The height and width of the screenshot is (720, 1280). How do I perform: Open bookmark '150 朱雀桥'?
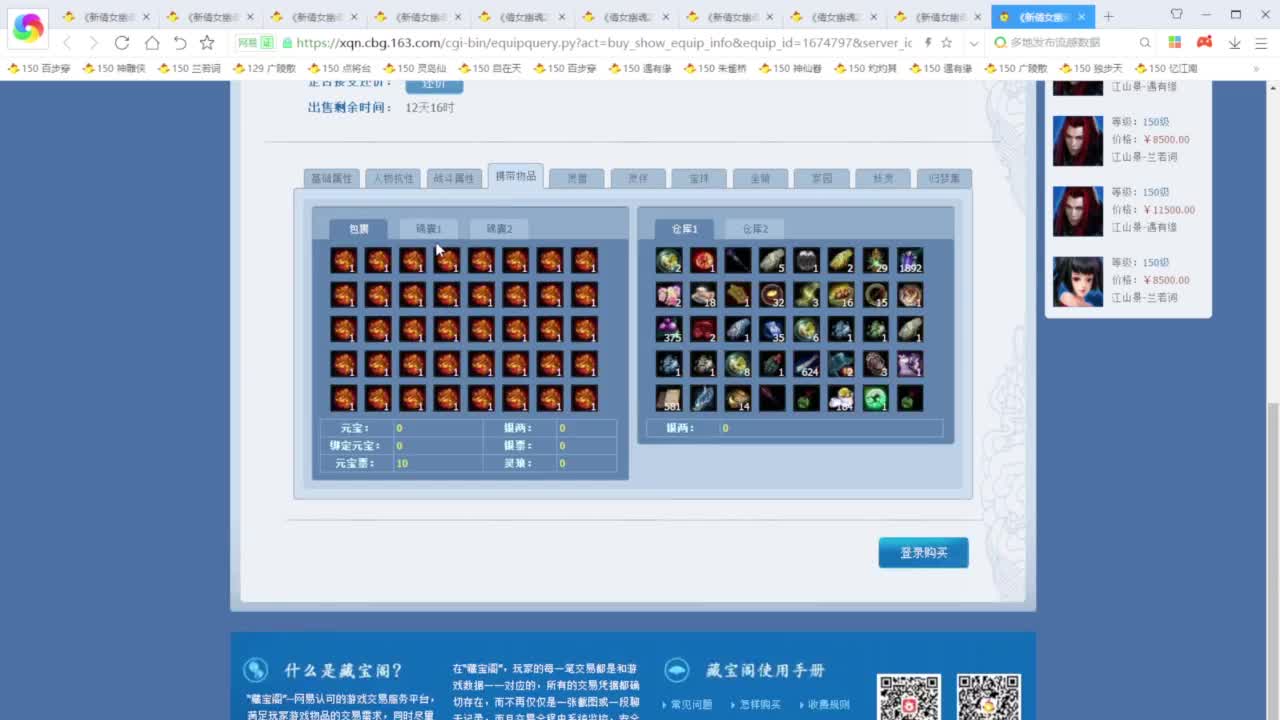tap(714, 68)
